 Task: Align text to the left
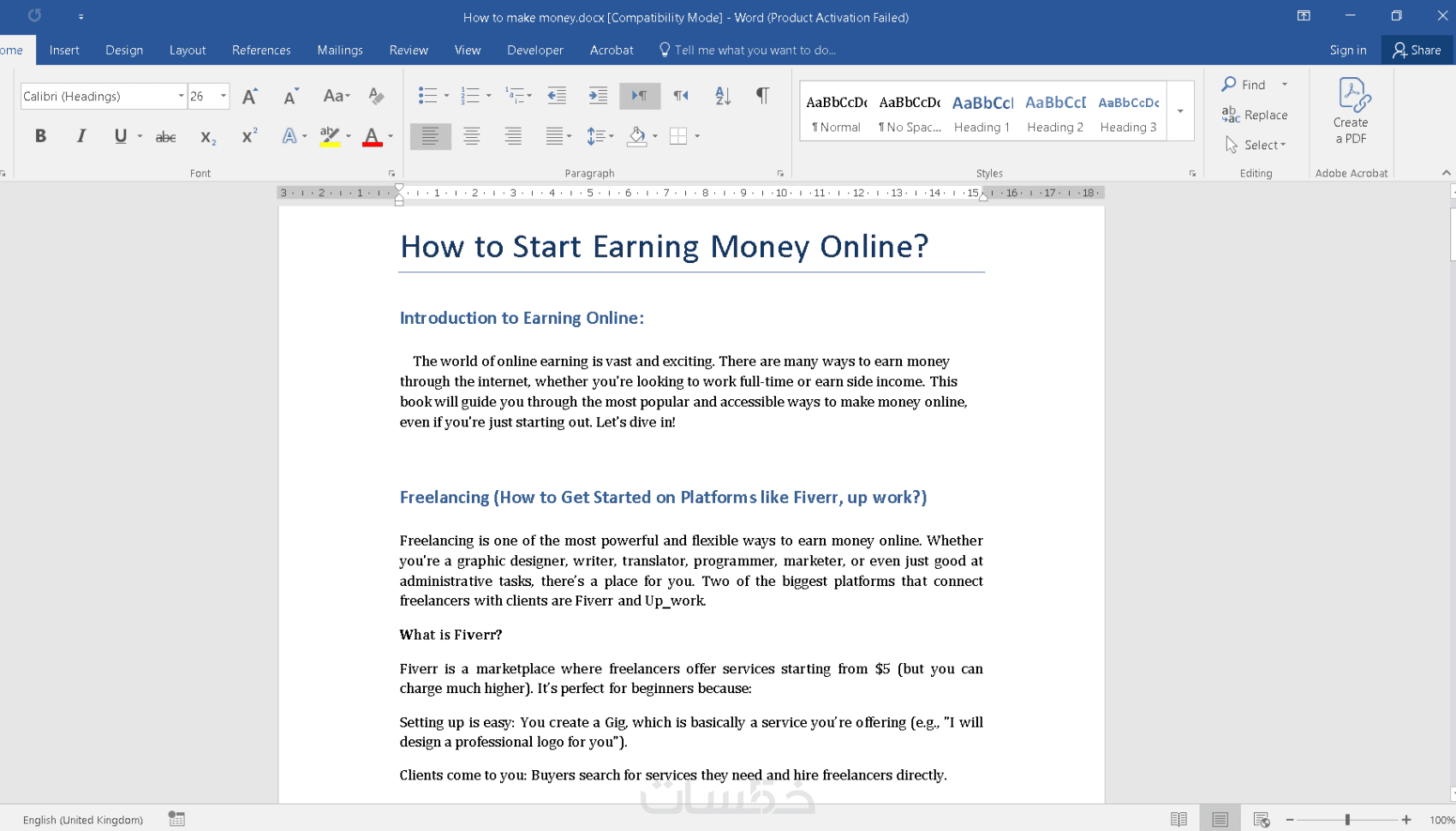click(x=430, y=136)
